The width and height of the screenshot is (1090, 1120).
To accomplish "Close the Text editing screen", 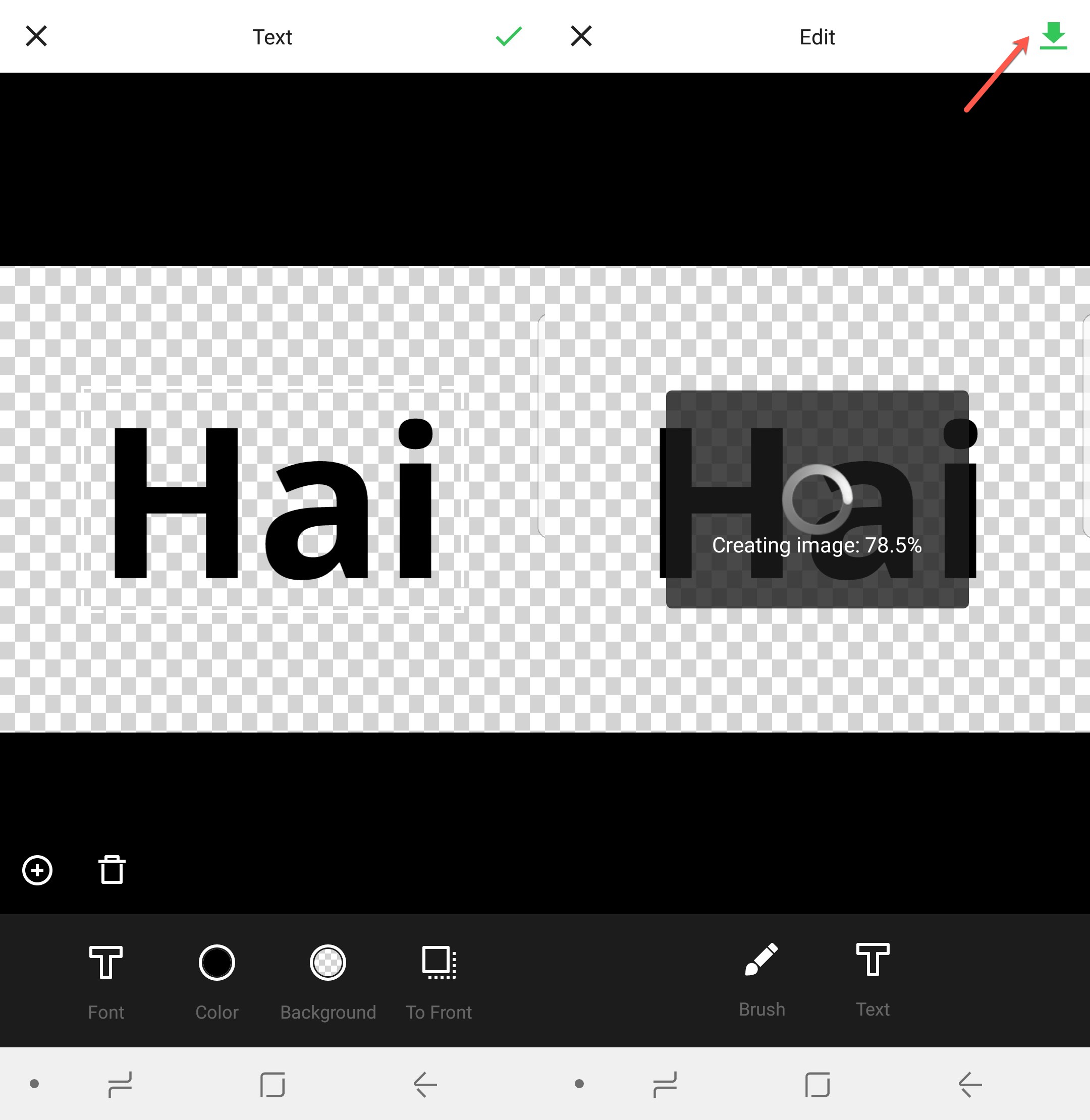I will (x=36, y=37).
